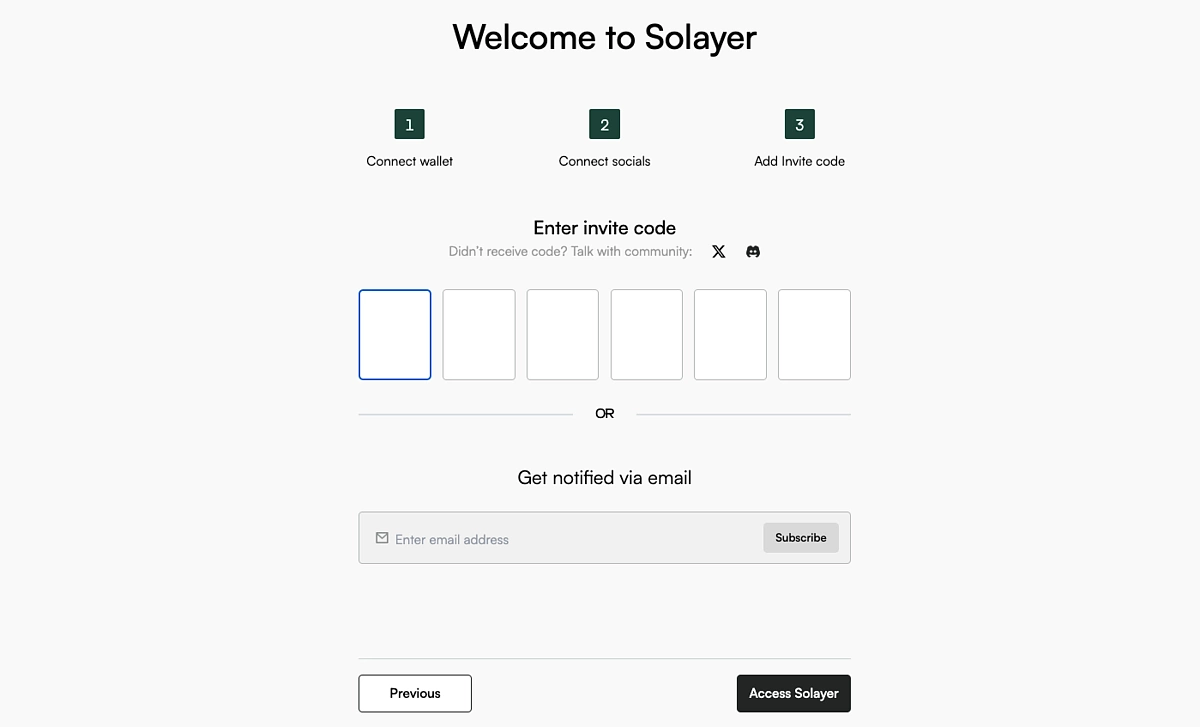Click the second invite code box
This screenshot has width=1200, height=727.
pos(478,334)
